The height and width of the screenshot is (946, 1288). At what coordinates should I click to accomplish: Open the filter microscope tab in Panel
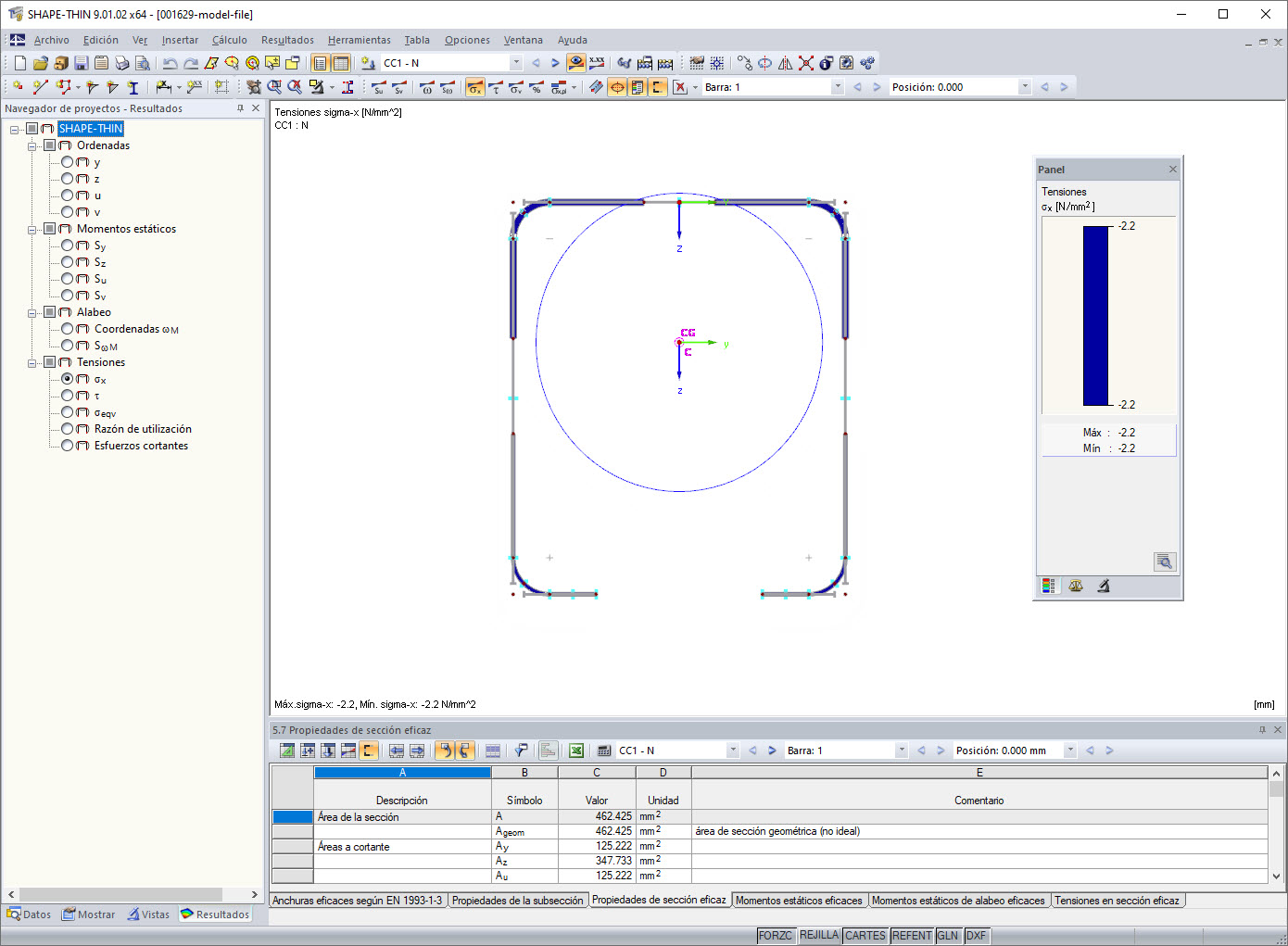tap(1104, 586)
